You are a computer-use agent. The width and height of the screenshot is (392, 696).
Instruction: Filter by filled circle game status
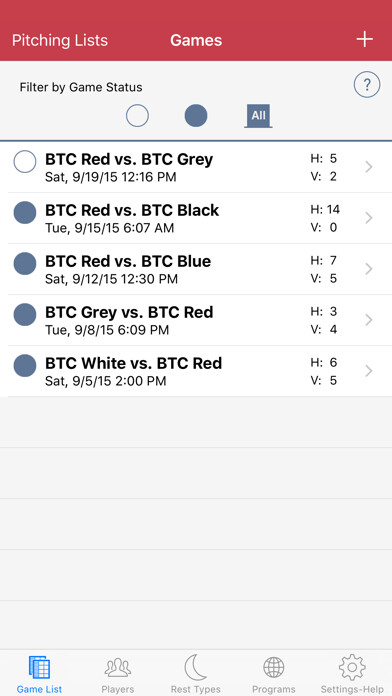coord(196,116)
